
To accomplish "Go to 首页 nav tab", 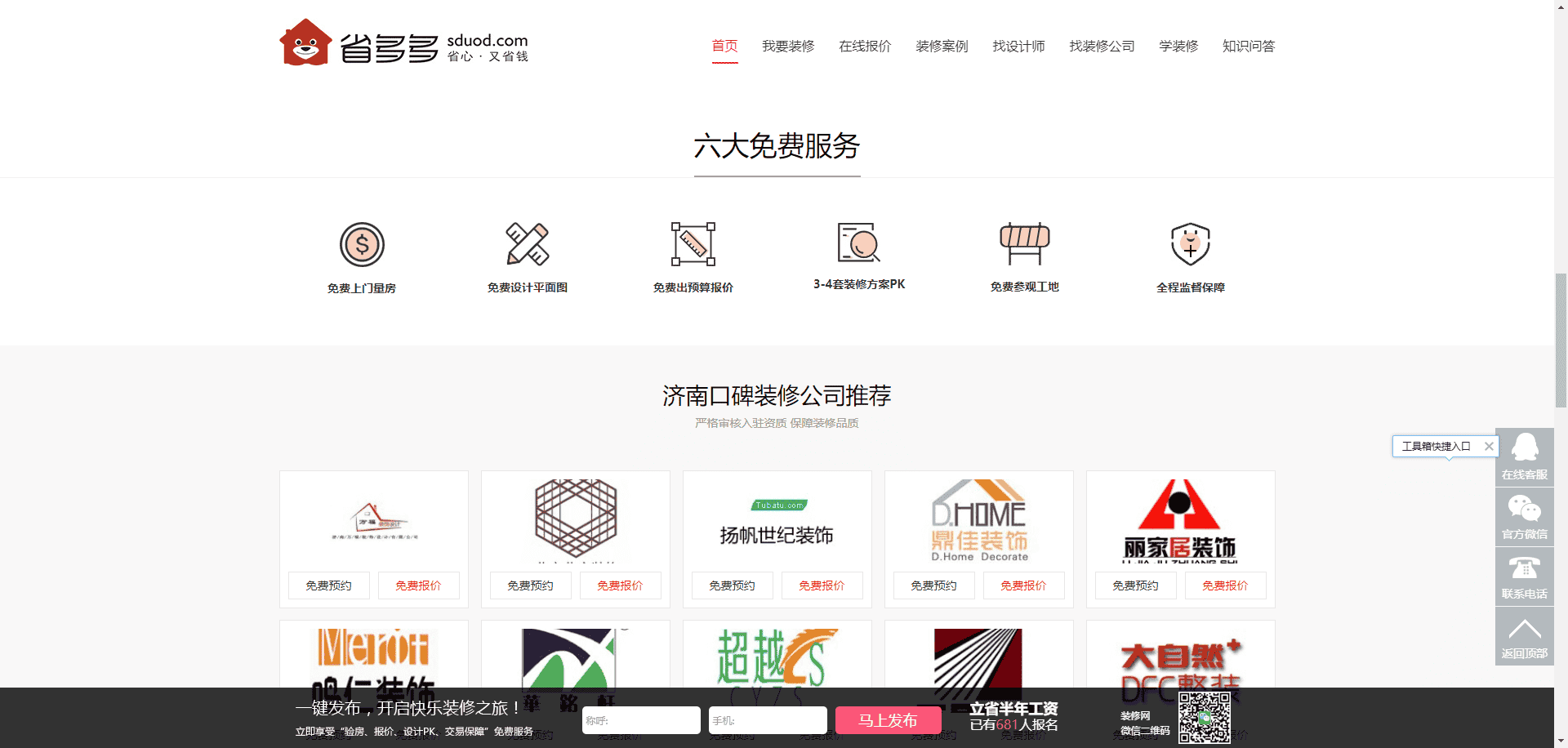I will [x=724, y=46].
